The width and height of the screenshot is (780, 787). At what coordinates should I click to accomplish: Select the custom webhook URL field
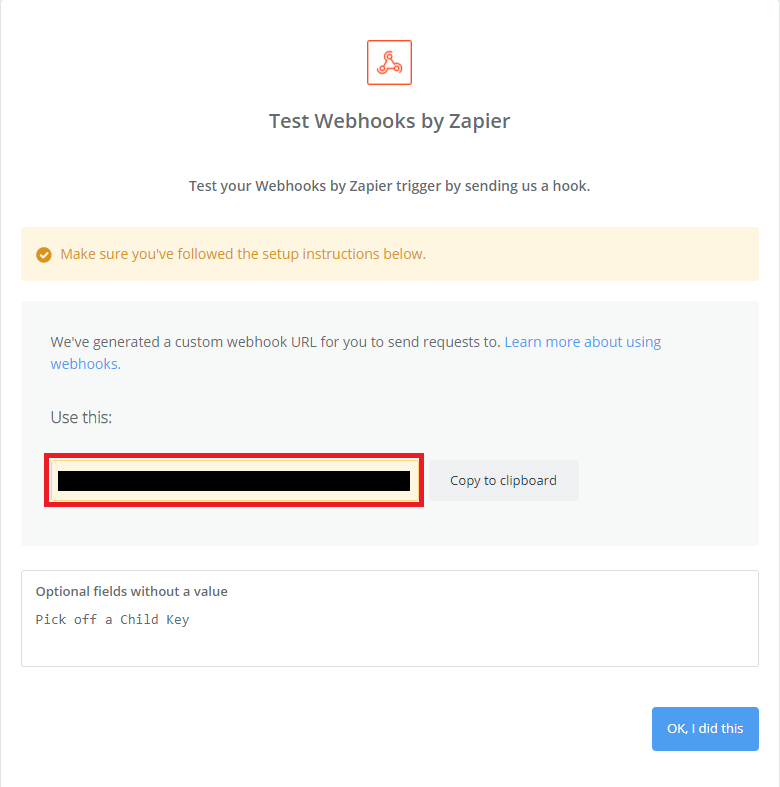coord(234,481)
